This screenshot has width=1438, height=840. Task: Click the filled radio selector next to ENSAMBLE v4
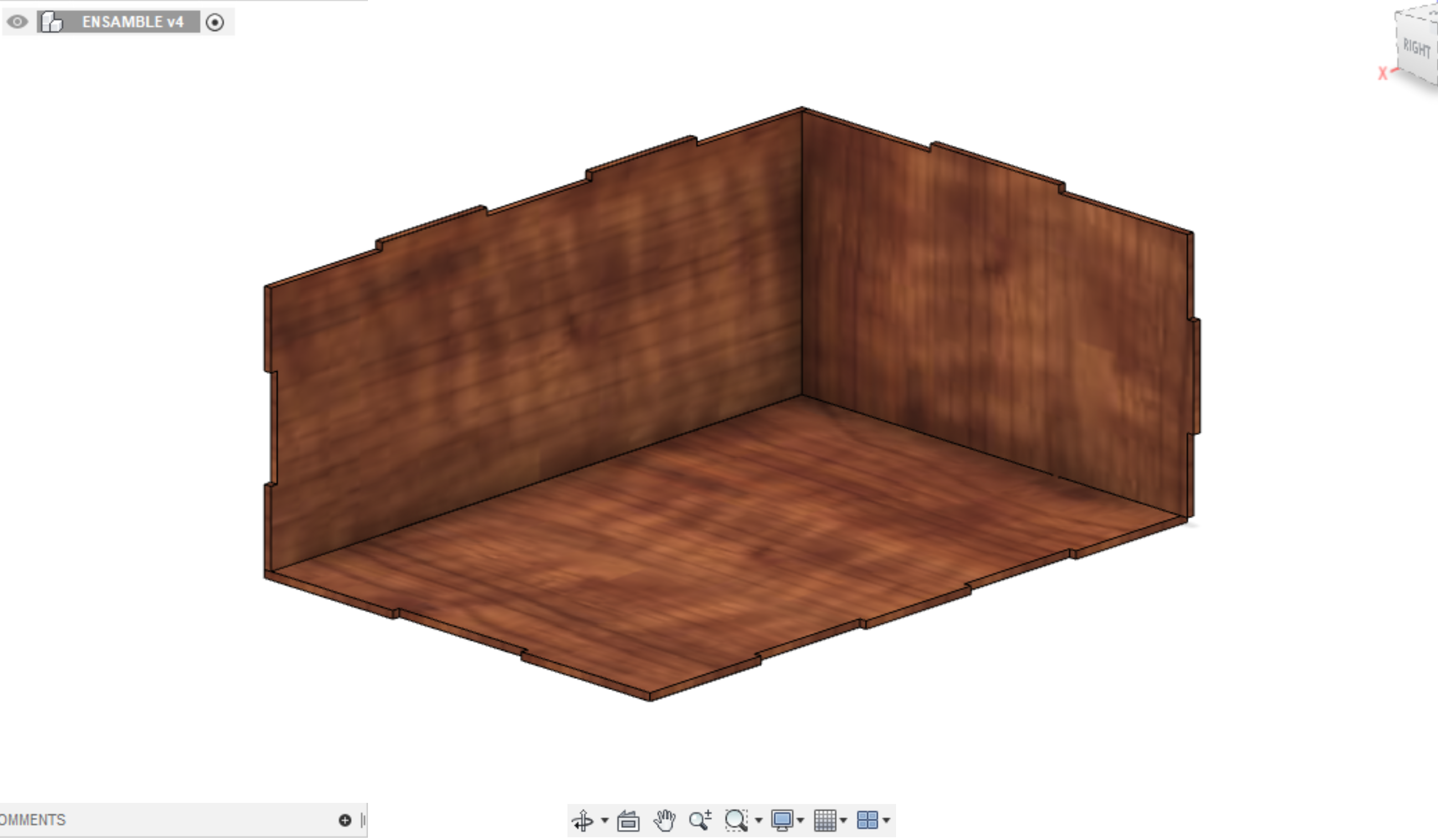(x=215, y=22)
